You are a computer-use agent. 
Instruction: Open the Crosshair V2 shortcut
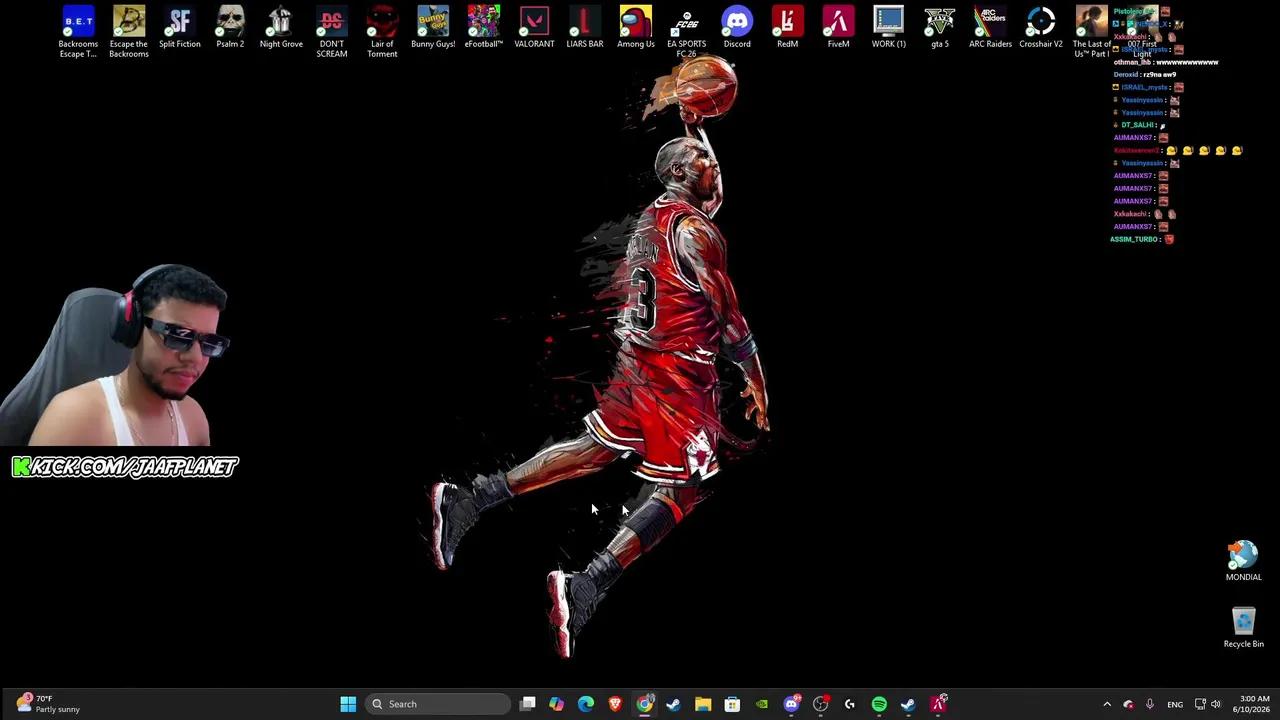tap(1041, 27)
